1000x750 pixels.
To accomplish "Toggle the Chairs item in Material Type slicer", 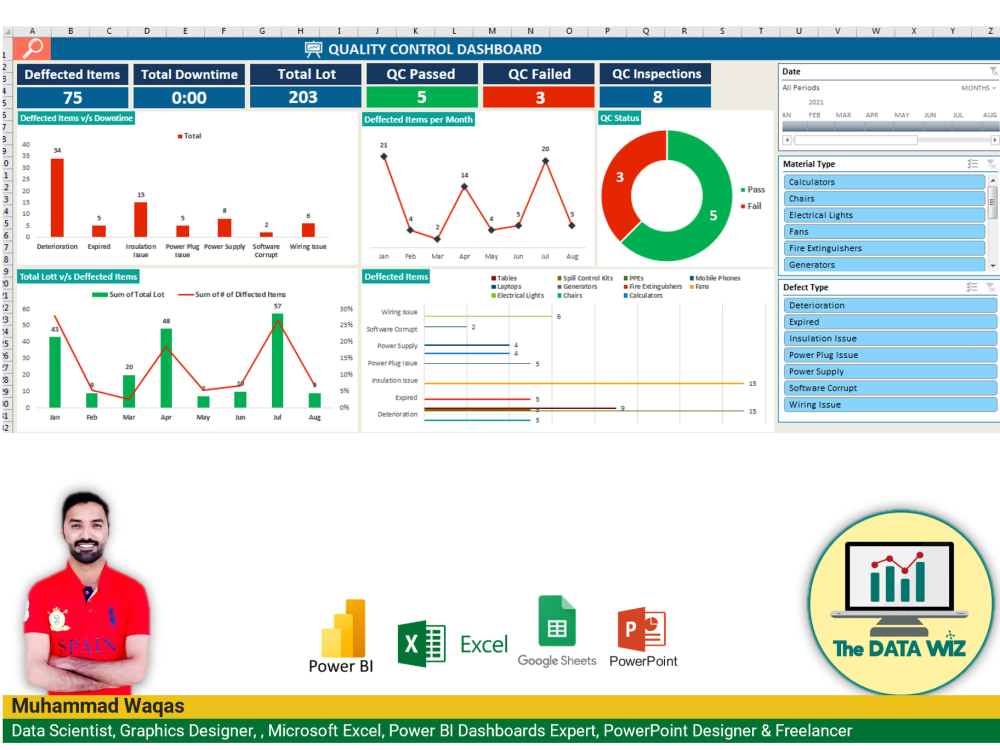I will click(883, 198).
